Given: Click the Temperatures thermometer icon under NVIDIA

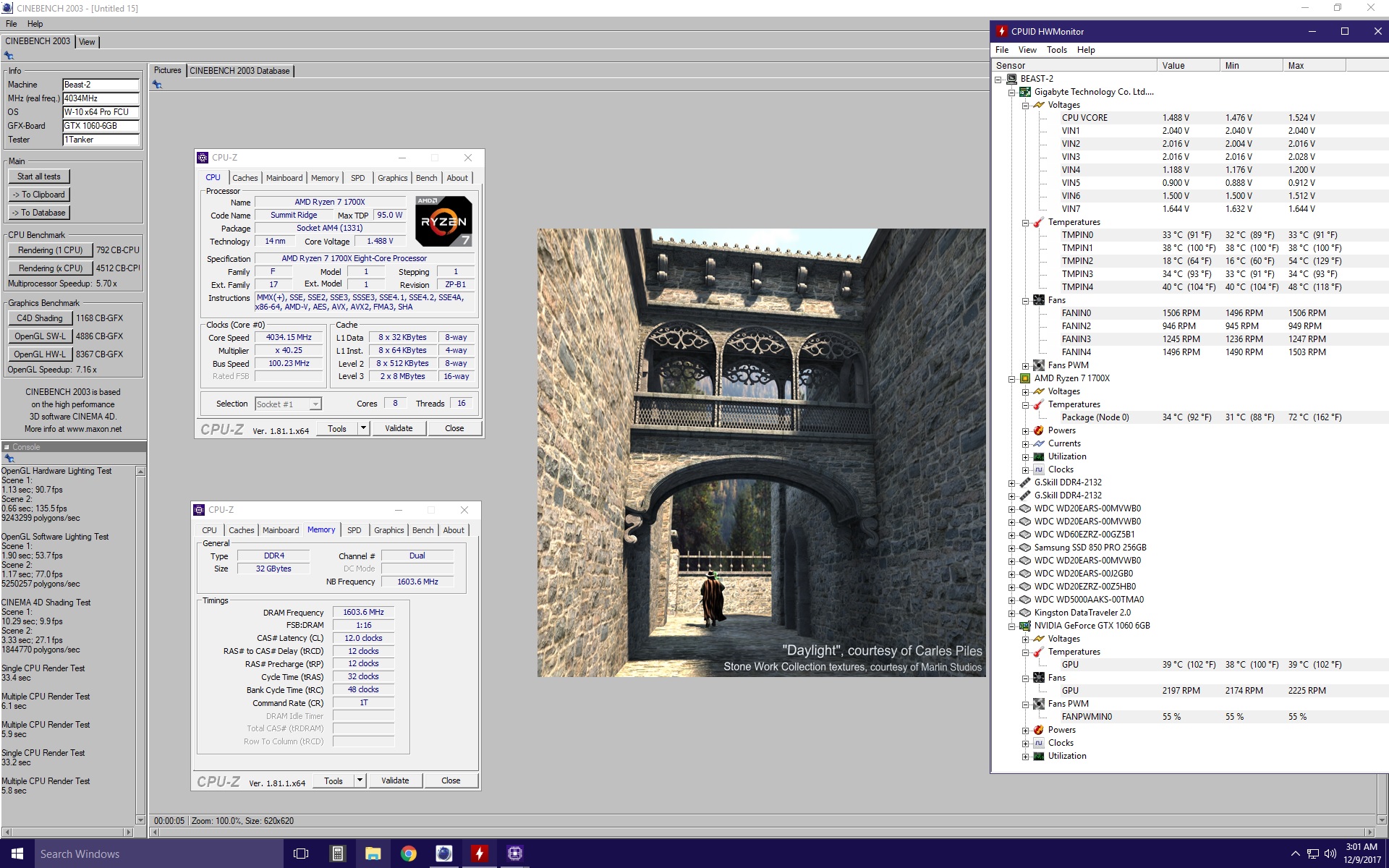Looking at the screenshot, I should tap(1039, 652).
